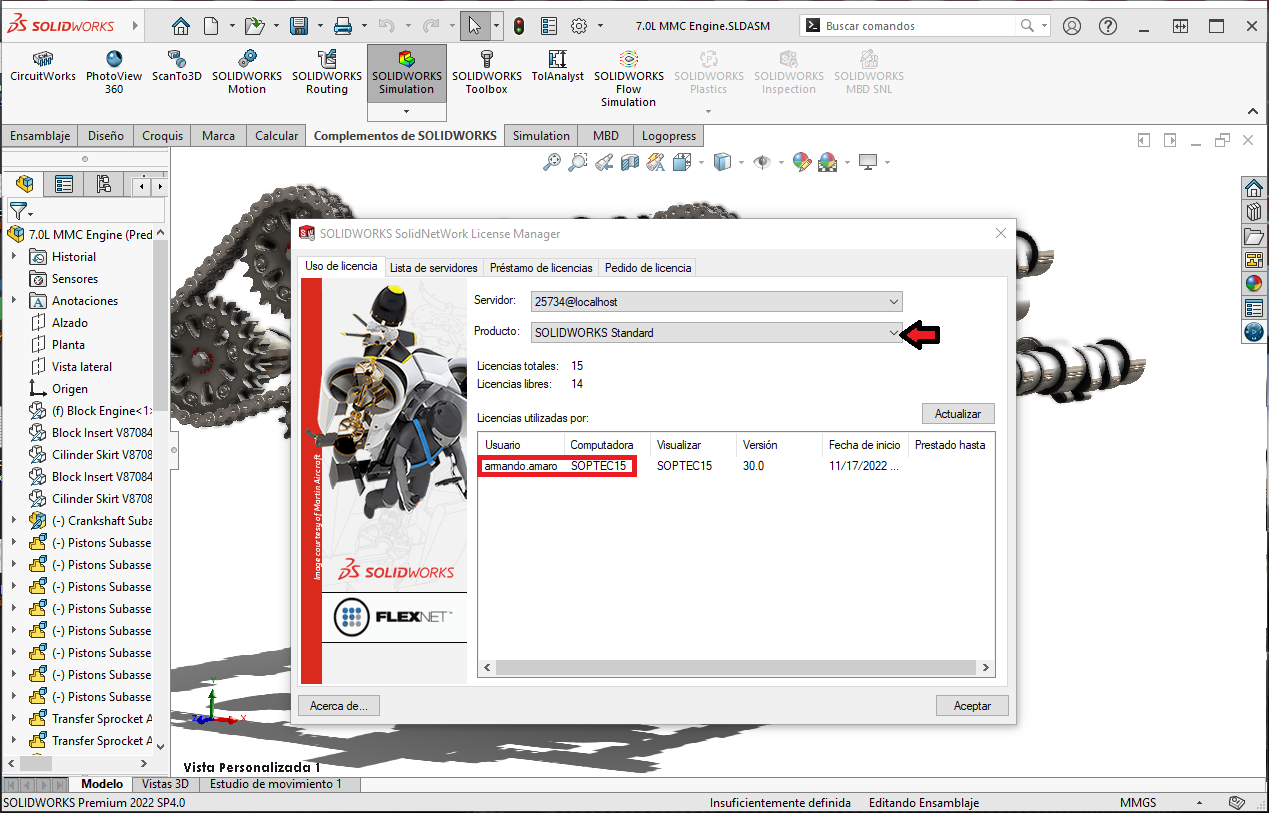This screenshot has height=813, width=1269.
Task: Click the Aceptar button
Action: click(x=972, y=706)
